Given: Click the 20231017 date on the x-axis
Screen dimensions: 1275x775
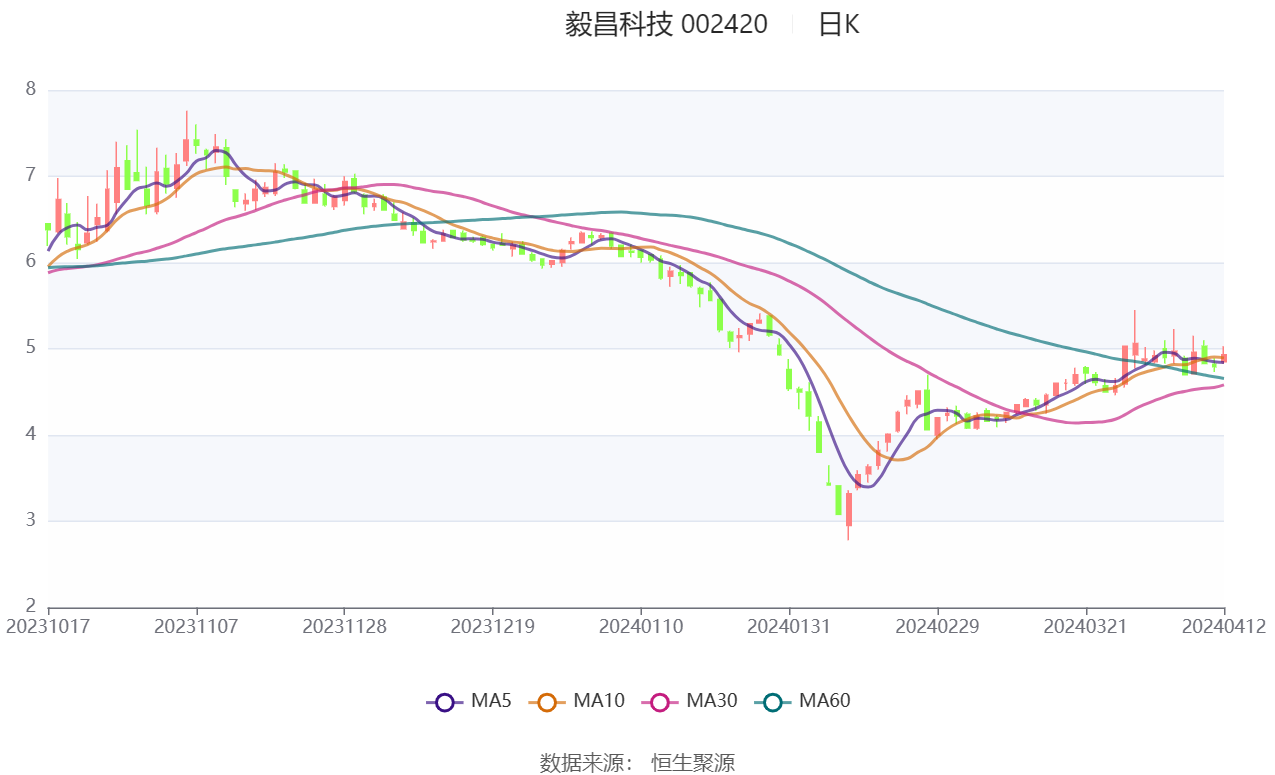Looking at the screenshot, I should 48,627.
